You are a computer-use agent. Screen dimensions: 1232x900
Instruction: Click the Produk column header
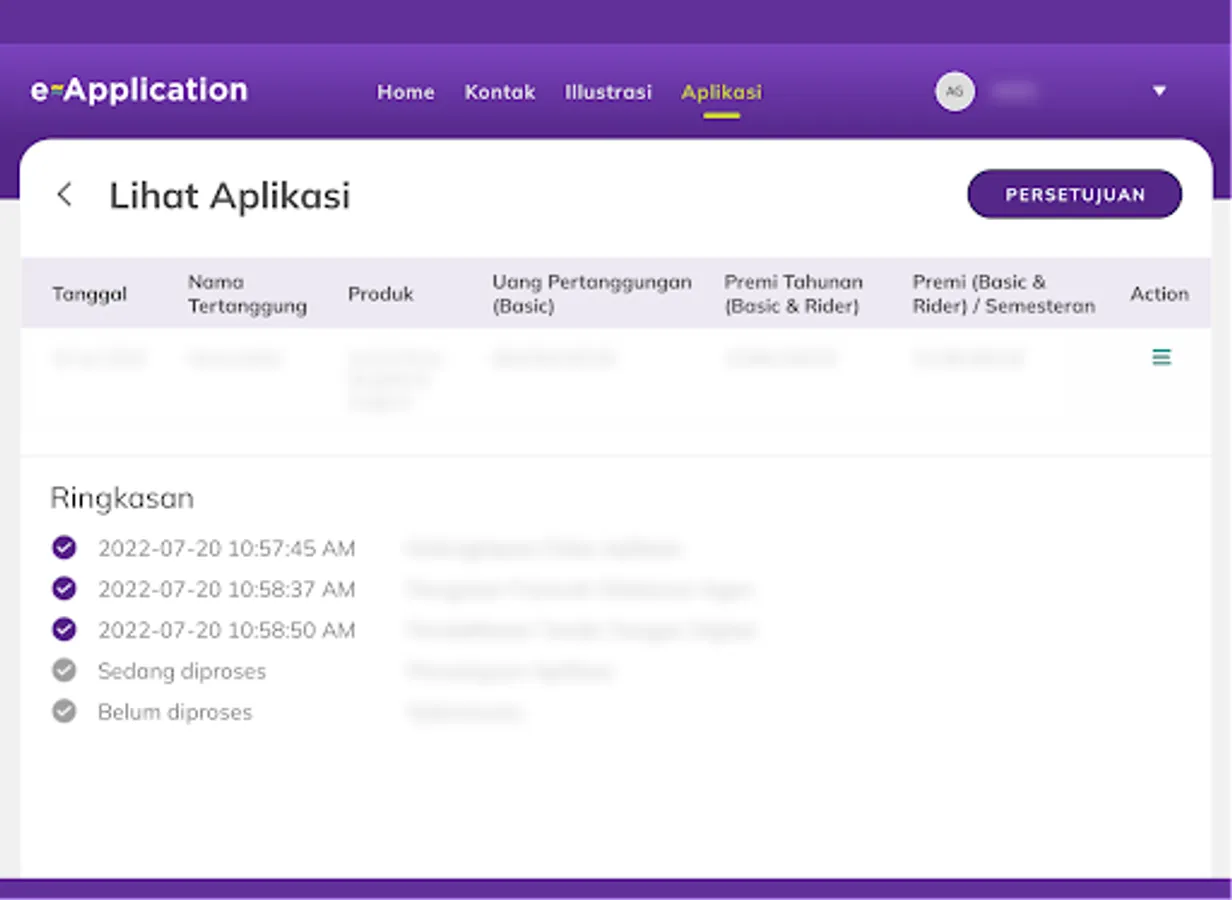[x=380, y=294]
